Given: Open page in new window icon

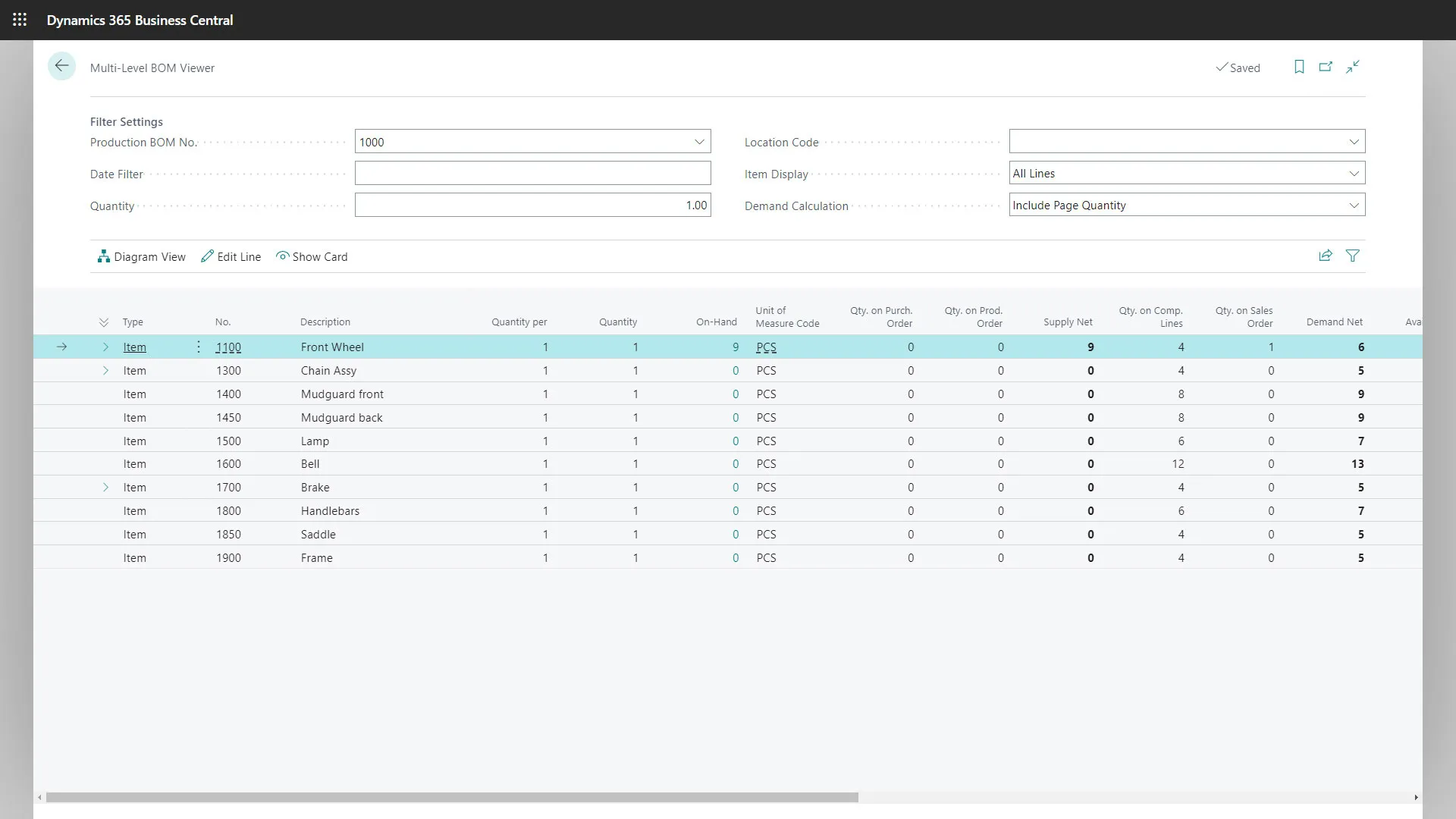Looking at the screenshot, I should pyautogui.click(x=1326, y=67).
